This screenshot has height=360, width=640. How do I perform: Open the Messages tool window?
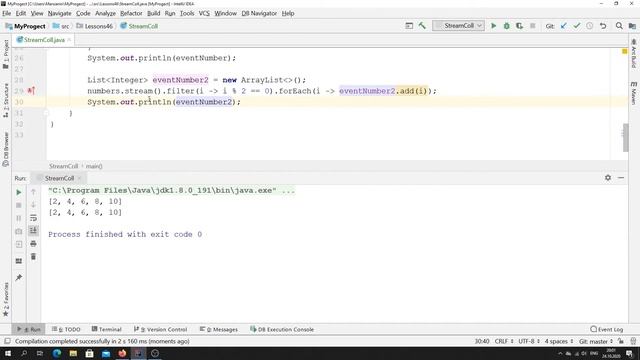tap(219, 329)
